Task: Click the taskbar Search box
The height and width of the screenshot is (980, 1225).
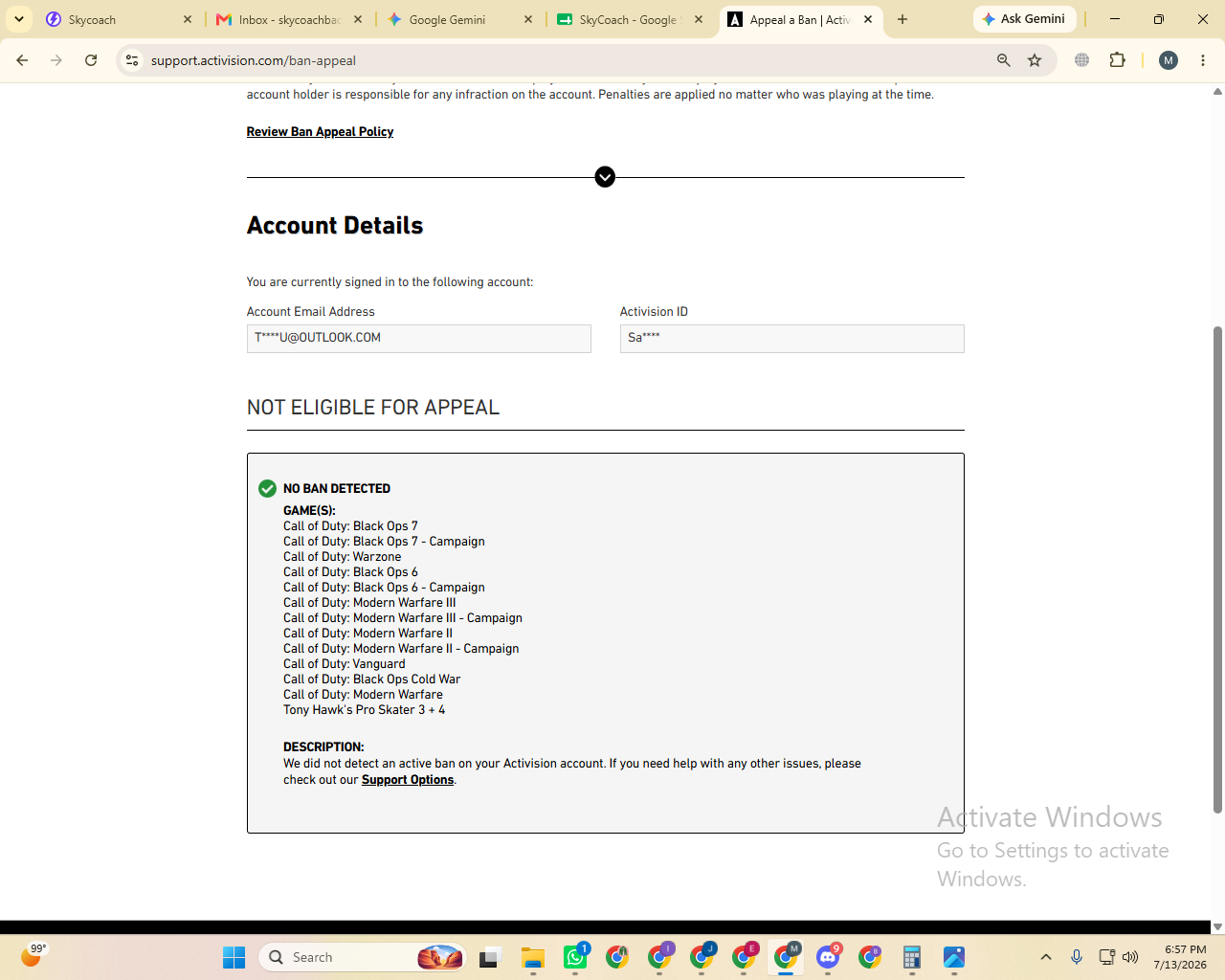Action: click(363, 957)
